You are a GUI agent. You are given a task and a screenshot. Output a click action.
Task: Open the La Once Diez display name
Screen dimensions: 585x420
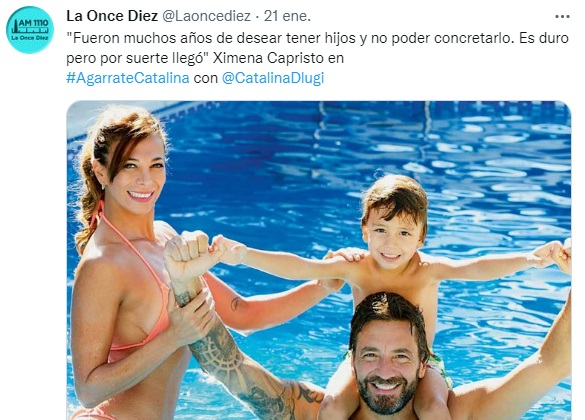(x=112, y=16)
